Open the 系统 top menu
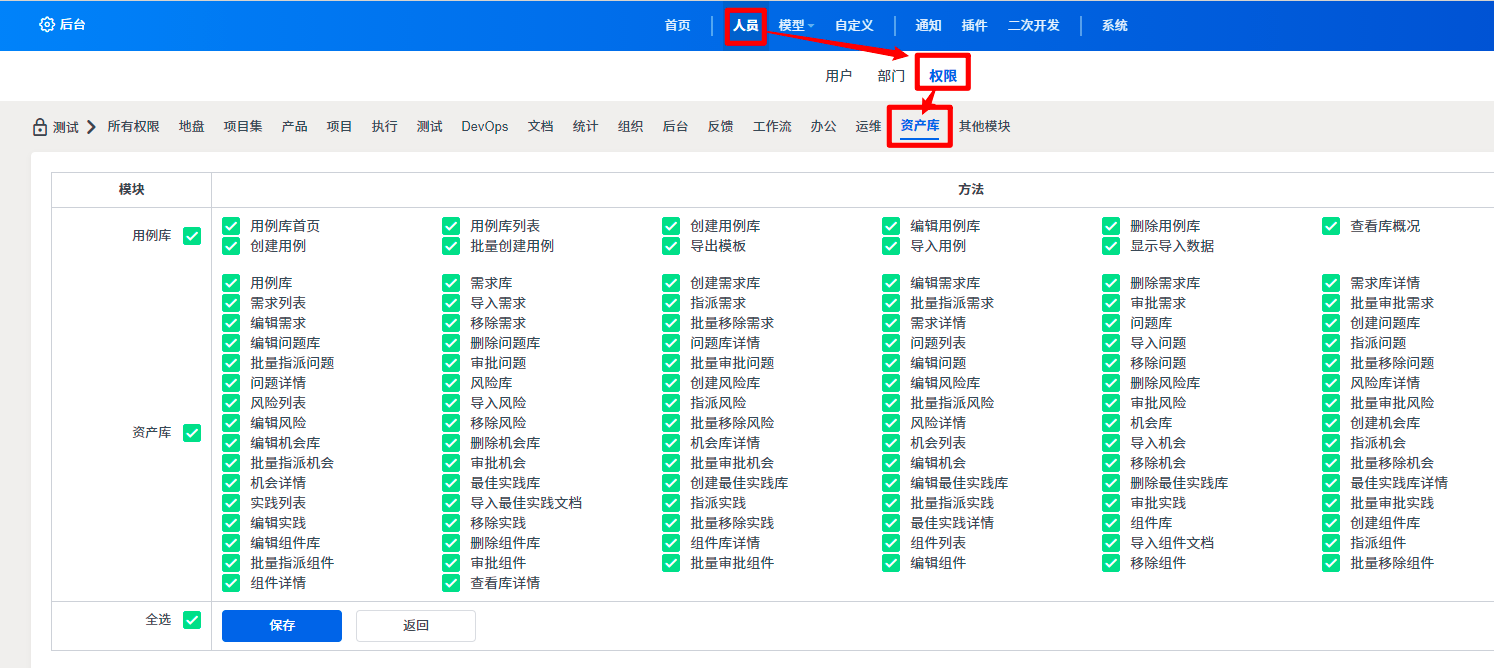The height and width of the screenshot is (668, 1494). tap(1115, 26)
